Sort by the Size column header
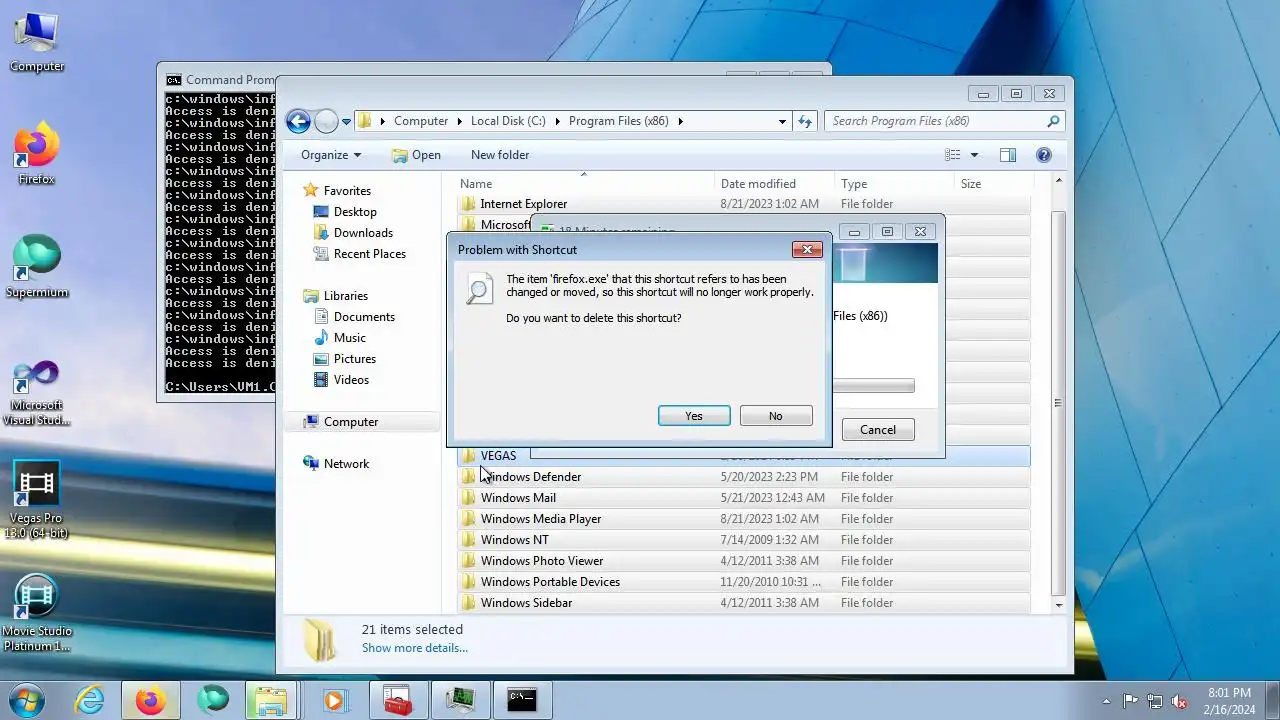Viewport: 1280px width, 720px height. tap(992, 184)
